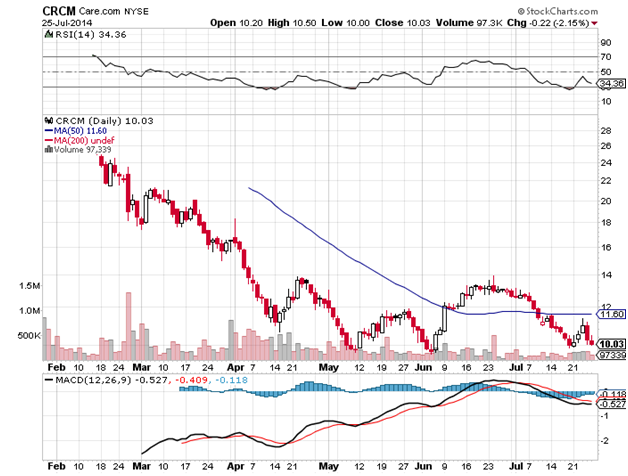Image resolution: width=628 pixels, height=476 pixels.
Task: Click the 25-Jul-2014 date label
Action: 67,21
